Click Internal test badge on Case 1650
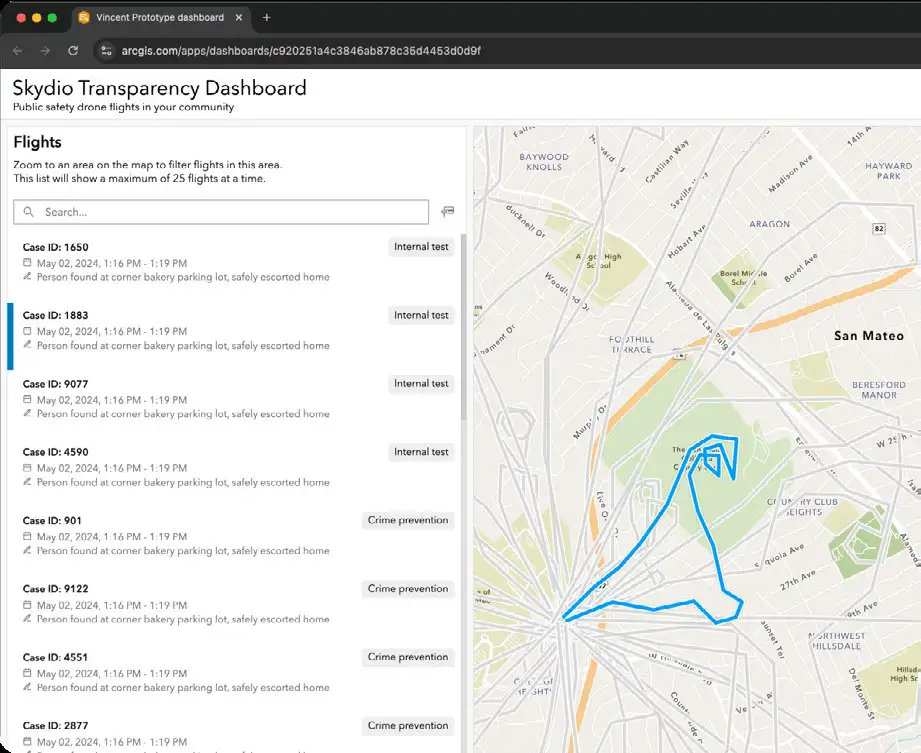The width and height of the screenshot is (921, 753). point(421,247)
